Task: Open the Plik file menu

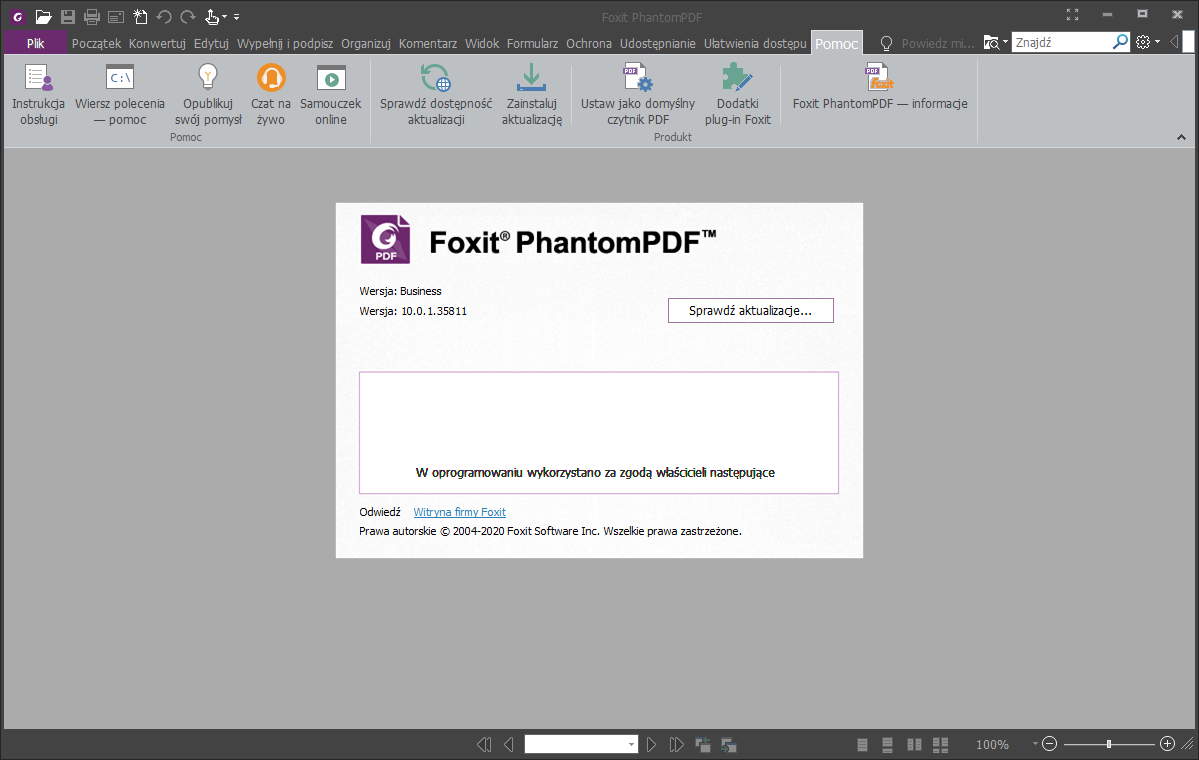Action: 35,43
